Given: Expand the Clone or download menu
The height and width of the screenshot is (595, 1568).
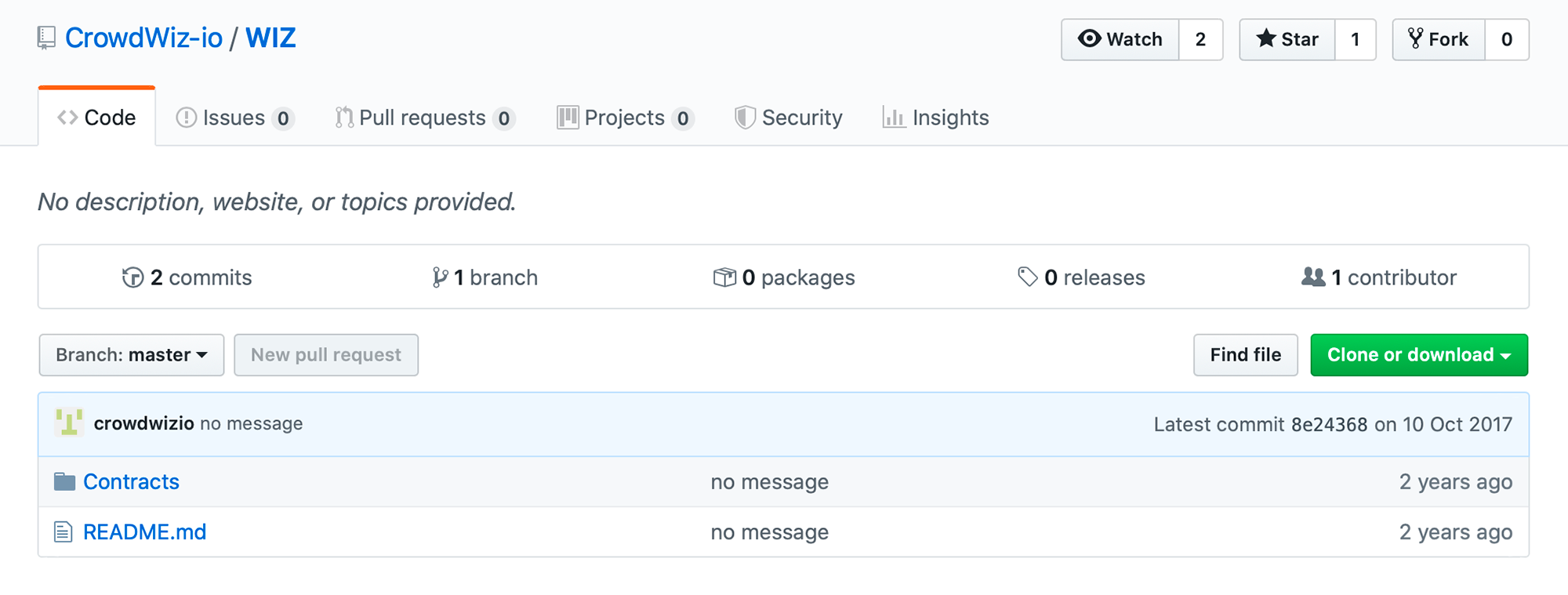Looking at the screenshot, I should (1419, 355).
